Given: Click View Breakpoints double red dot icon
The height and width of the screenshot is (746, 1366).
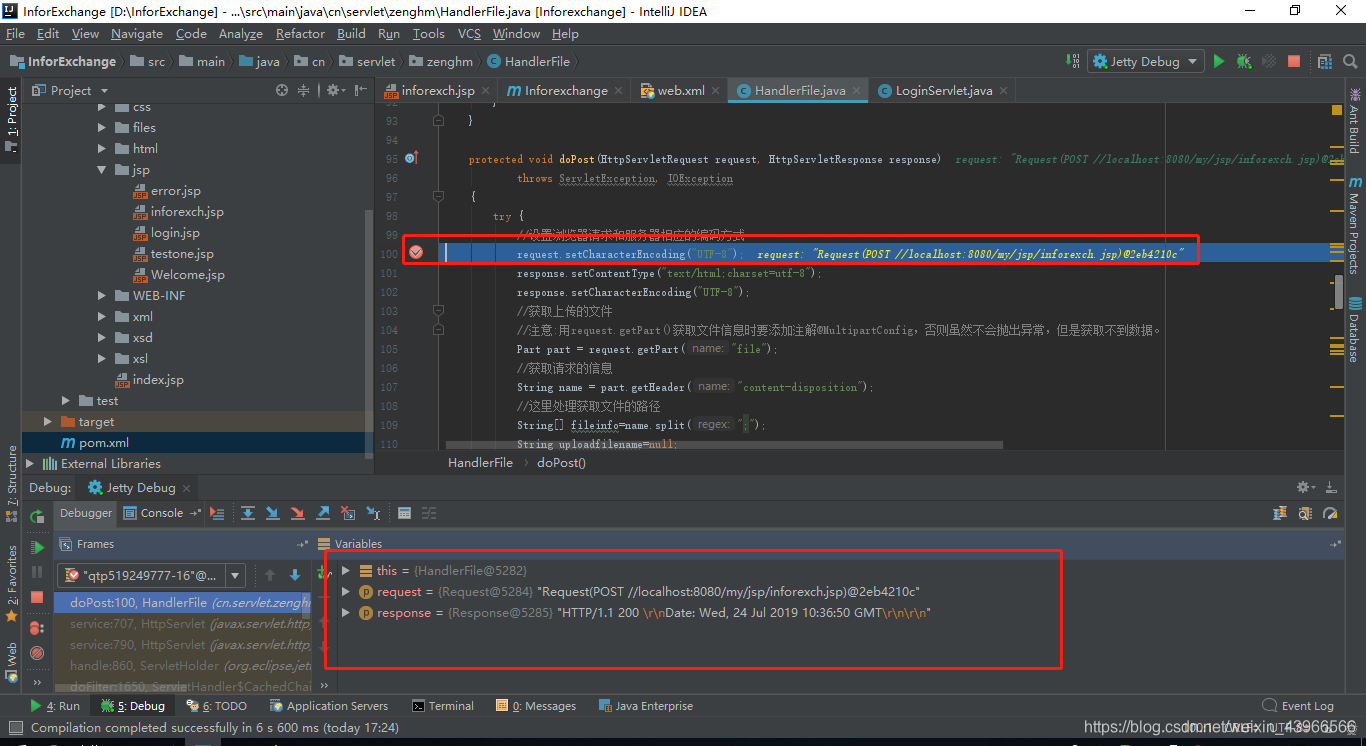Looking at the screenshot, I should [x=37, y=628].
